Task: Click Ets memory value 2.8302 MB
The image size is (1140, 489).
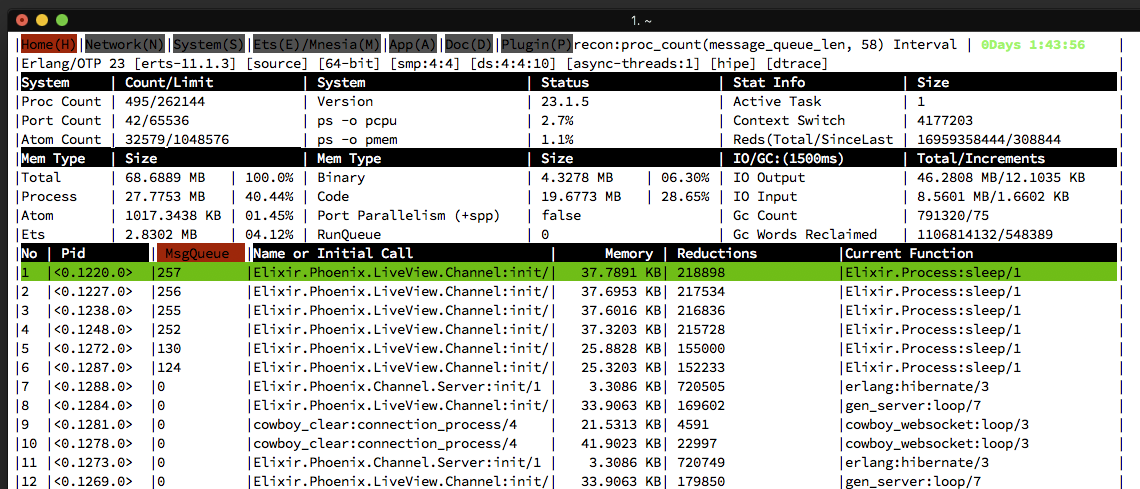Action: point(161,234)
